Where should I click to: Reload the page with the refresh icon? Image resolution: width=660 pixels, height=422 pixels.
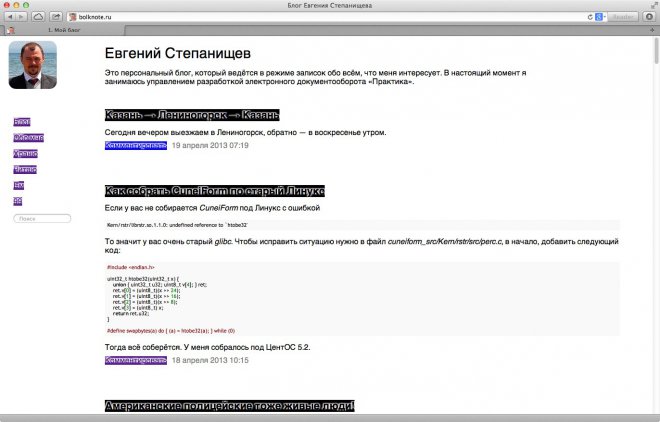tap(590, 17)
